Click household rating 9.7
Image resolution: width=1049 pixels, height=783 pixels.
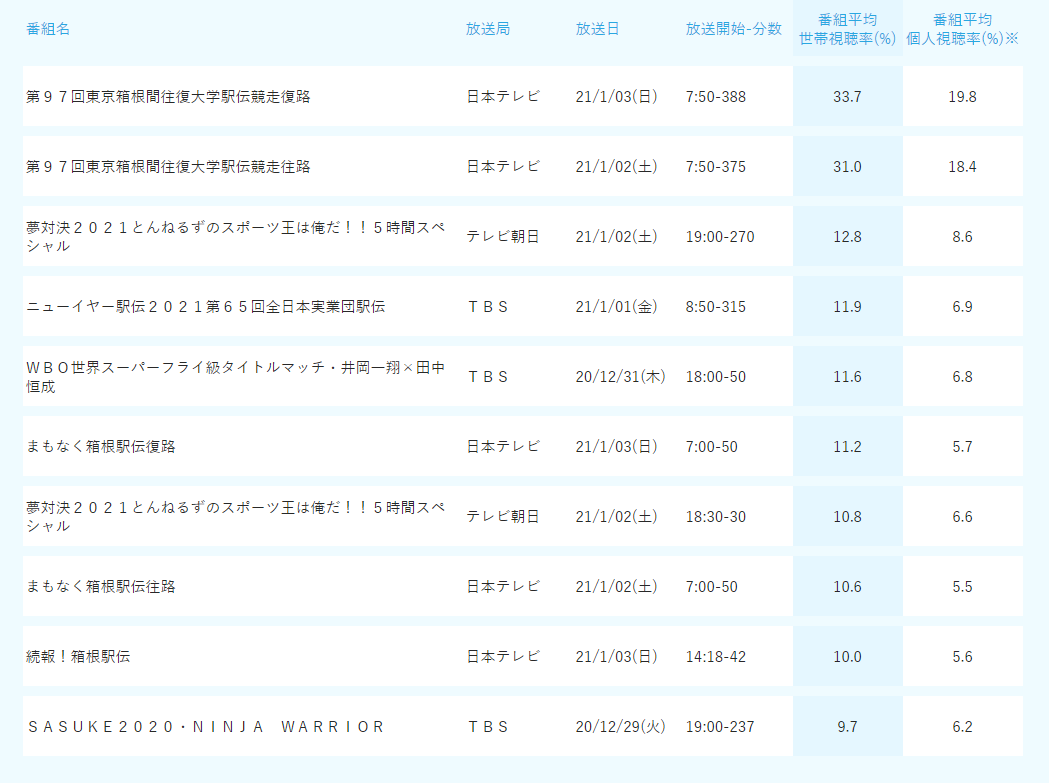coord(847,727)
